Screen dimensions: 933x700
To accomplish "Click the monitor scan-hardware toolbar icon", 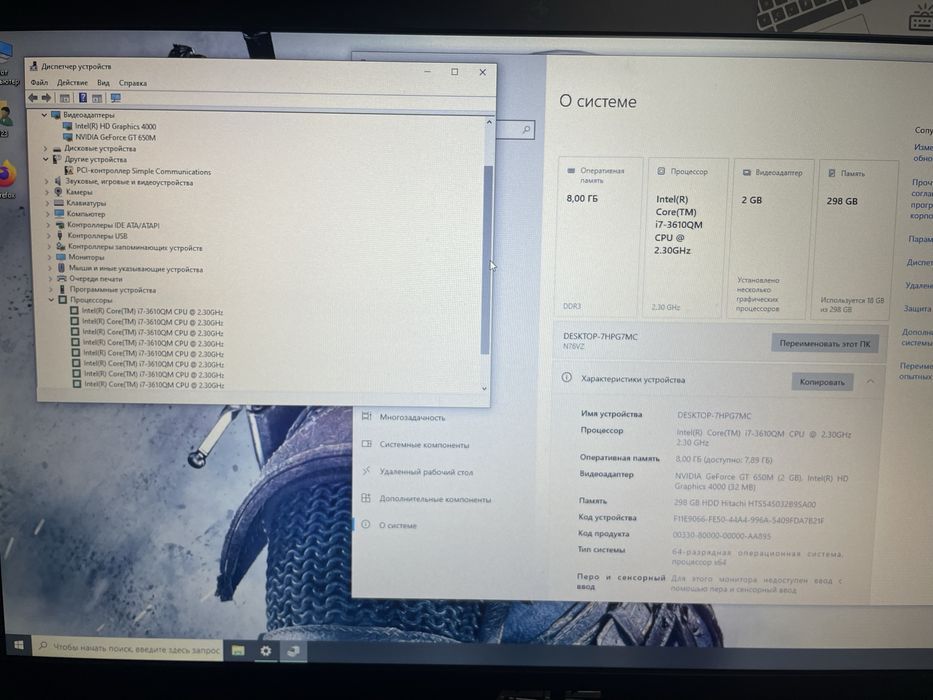I will 115,98.
